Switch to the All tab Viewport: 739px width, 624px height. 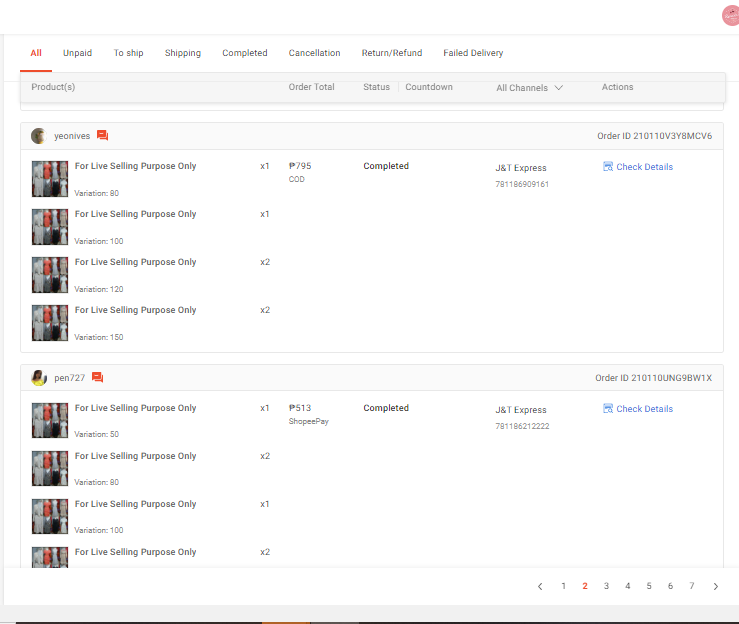tap(36, 53)
